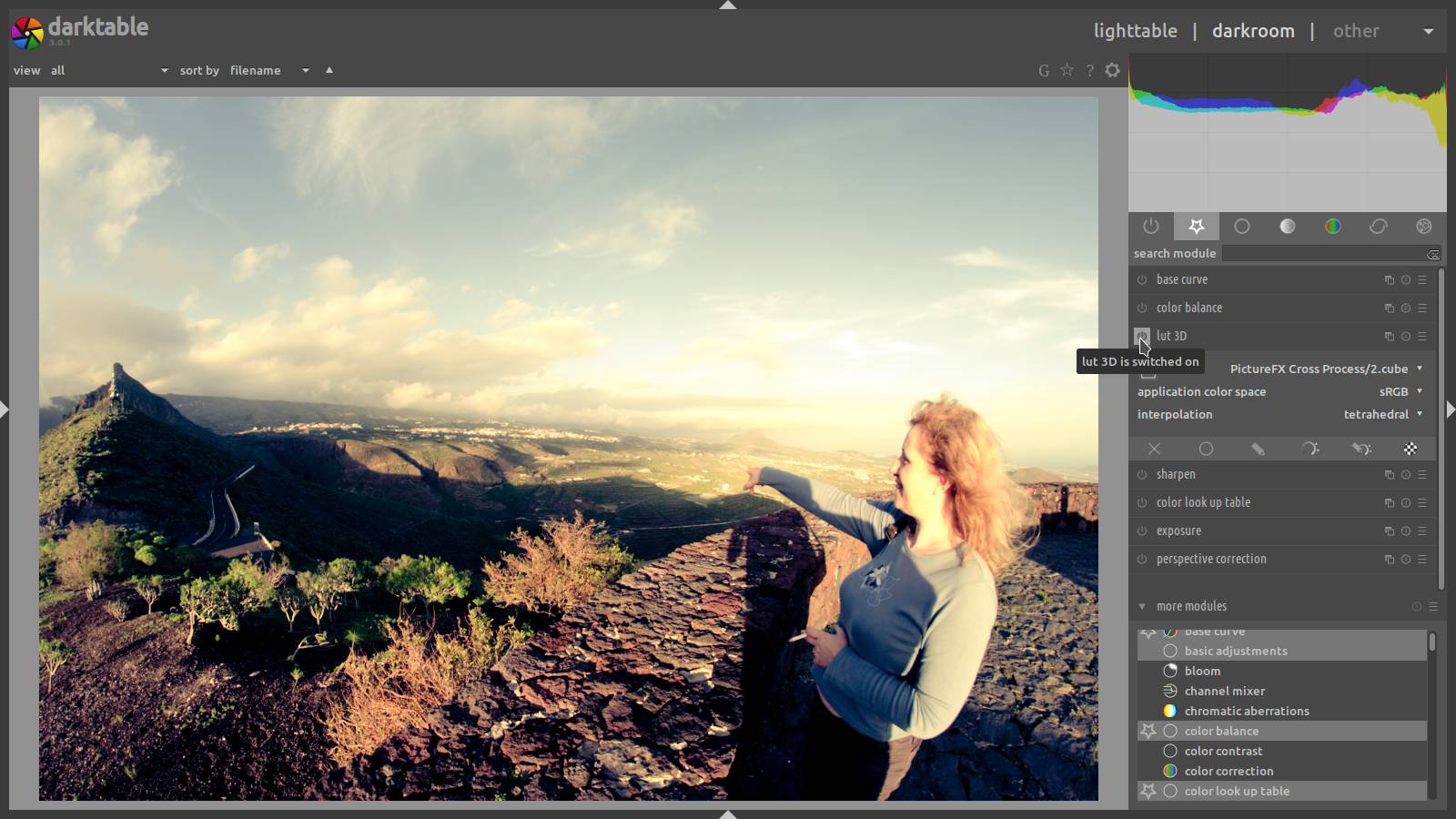Switch off the lut 3D module
The width and height of the screenshot is (1456, 819).
click(x=1142, y=336)
